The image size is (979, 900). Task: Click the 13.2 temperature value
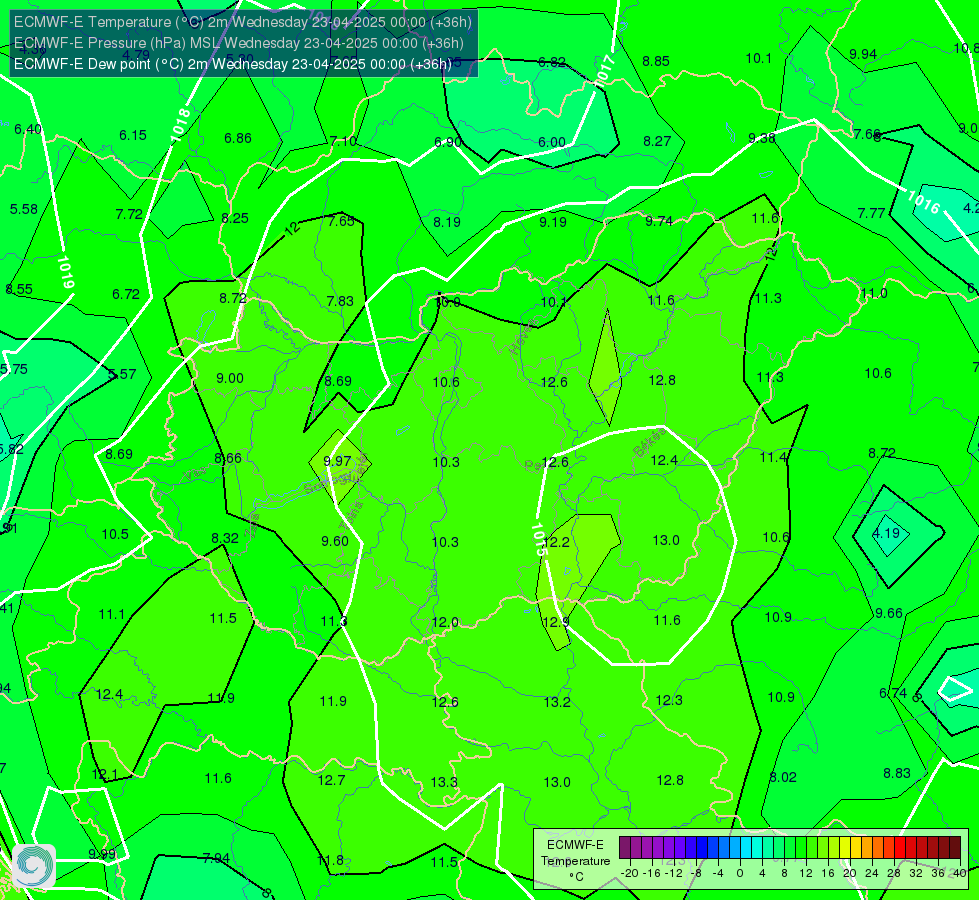pyautogui.click(x=557, y=703)
